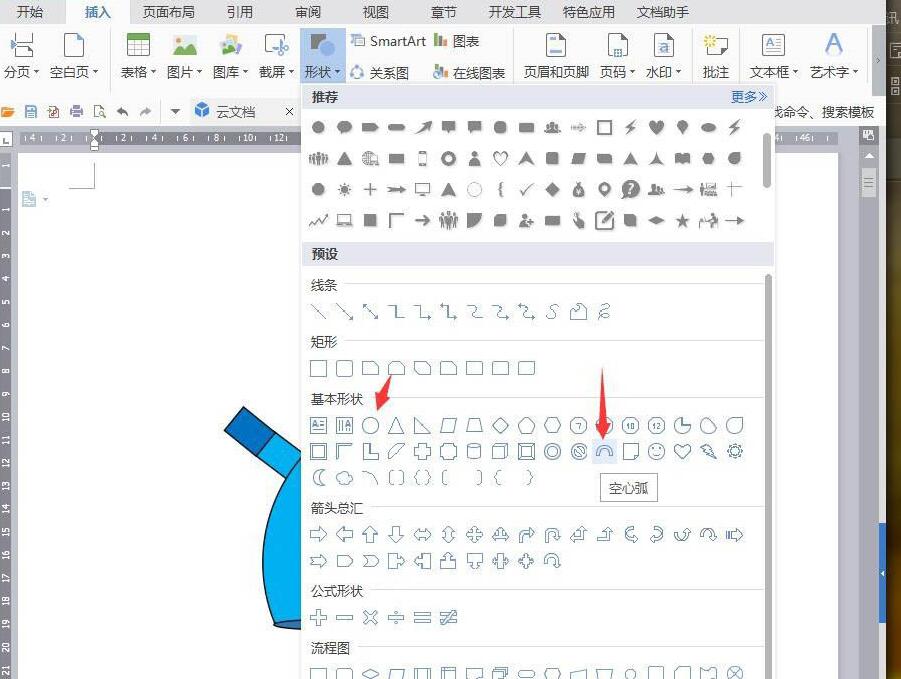The height and width of the screenshot is (679, 901).
Task: Insert a SmartArt graphic
Action: 388,41
